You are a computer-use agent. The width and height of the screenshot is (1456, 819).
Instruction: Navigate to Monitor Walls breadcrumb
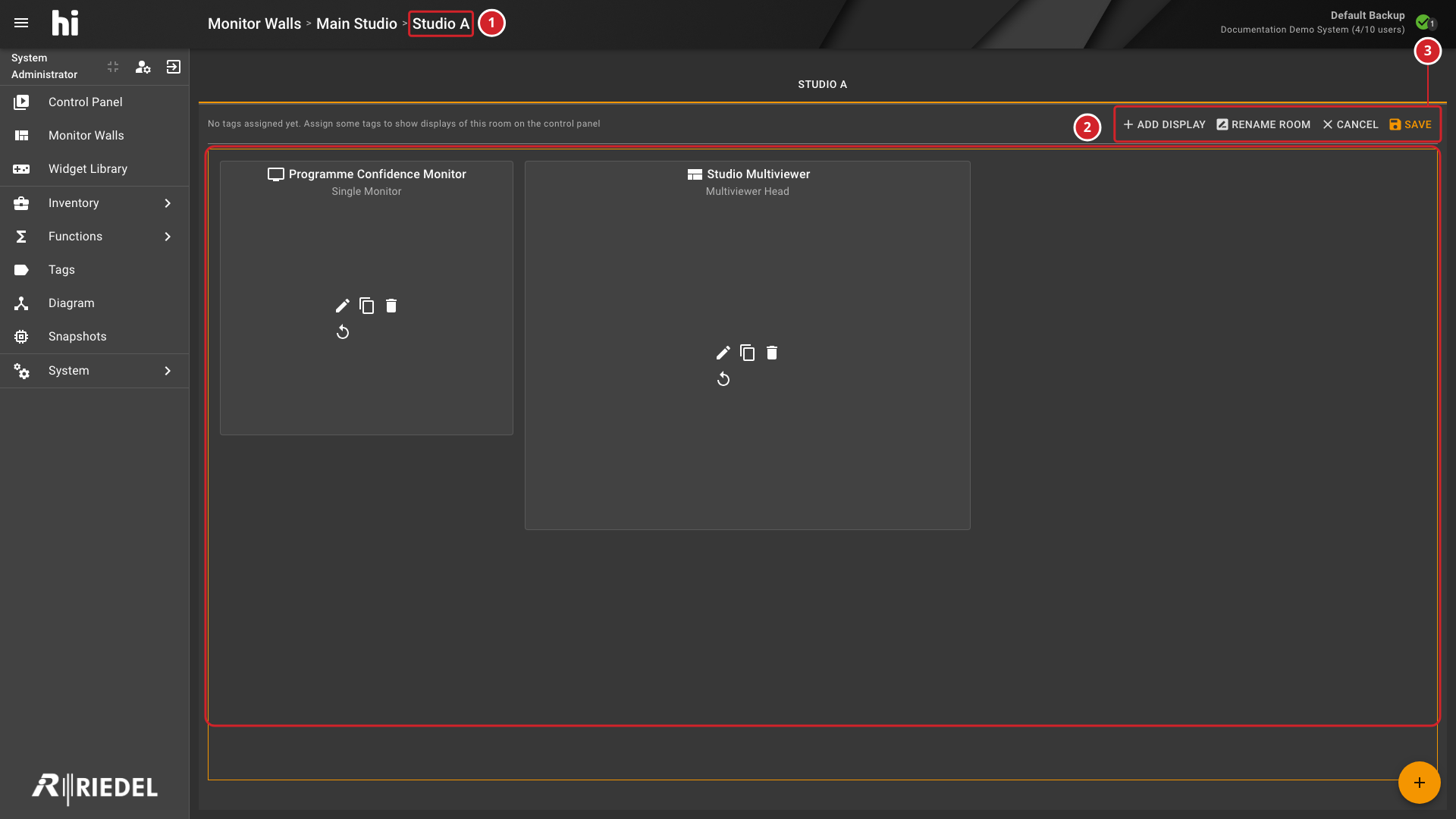click(x=254, y=24)
